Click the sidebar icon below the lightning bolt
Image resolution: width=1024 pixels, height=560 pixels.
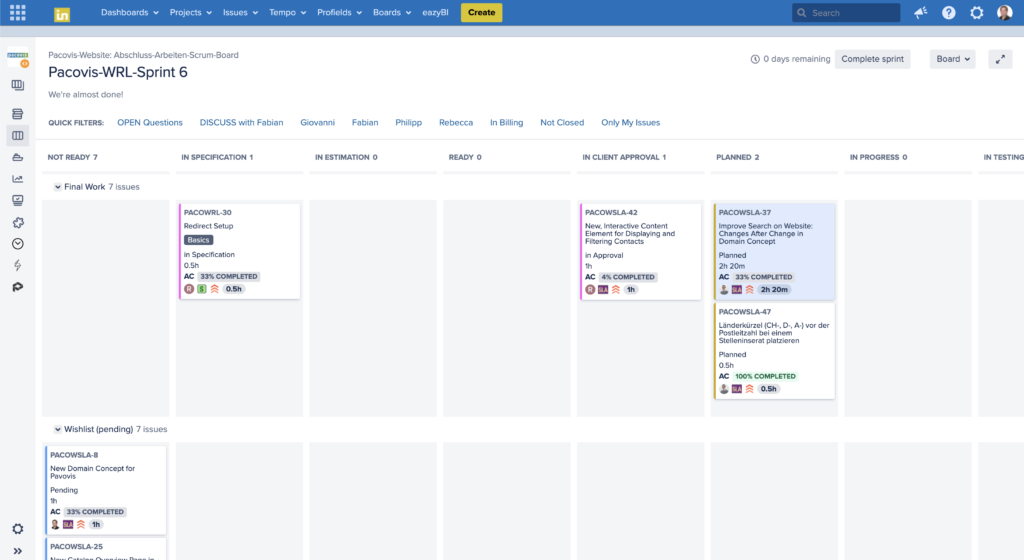pos(18,287)
